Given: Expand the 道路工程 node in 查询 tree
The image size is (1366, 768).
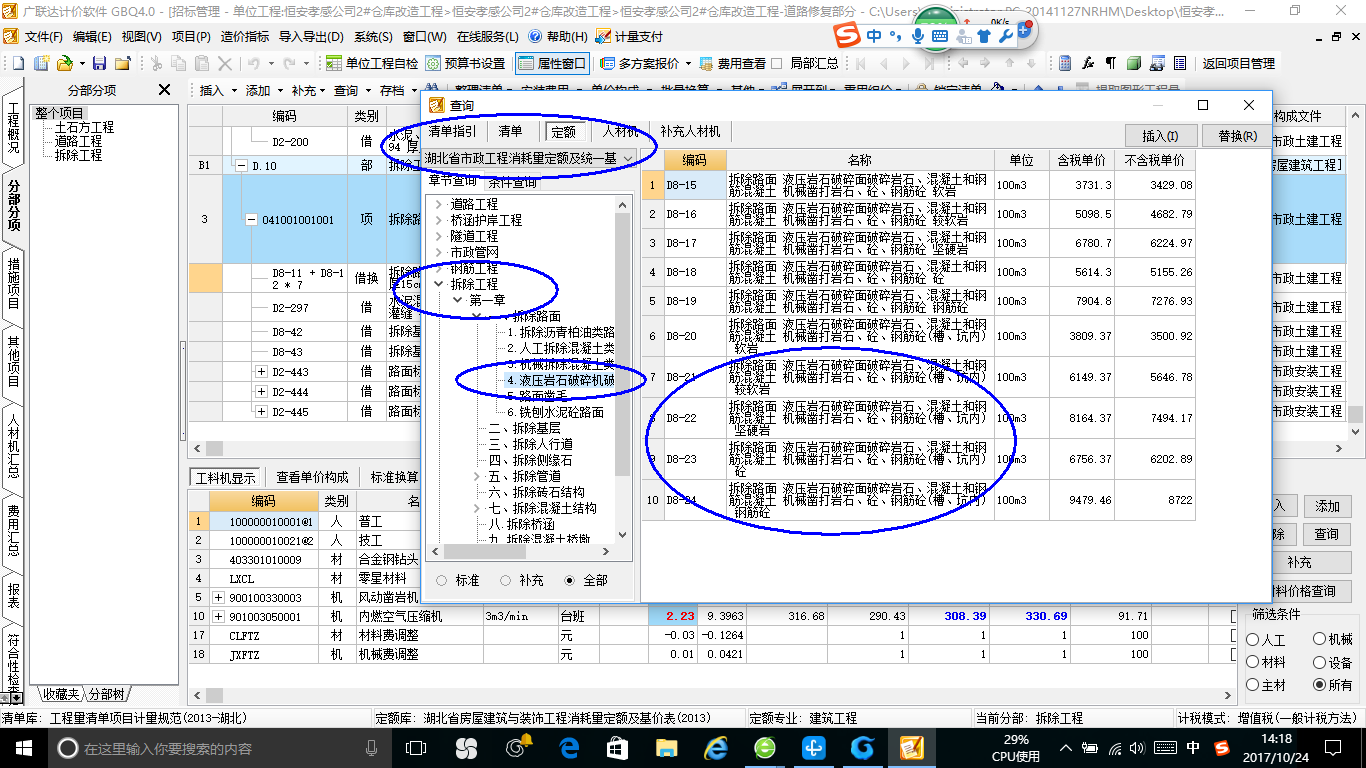Looking at the screenshot, I should pos(438,204).
